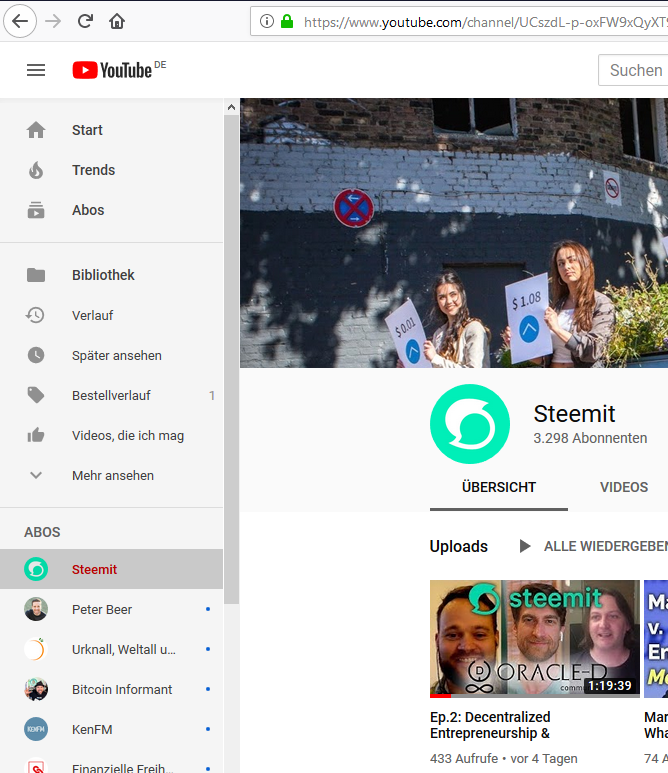Viewport: 668px width, 773px height.
Task: Open Verlauf watch history
Action: [111, 315]
